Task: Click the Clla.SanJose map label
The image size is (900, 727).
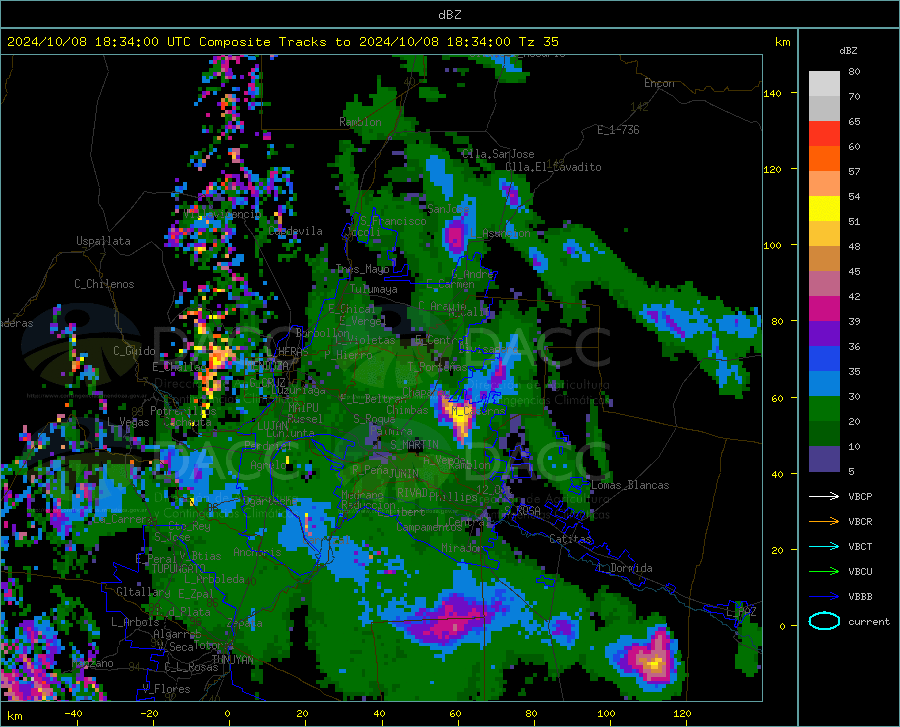Action: click(498, 154)
